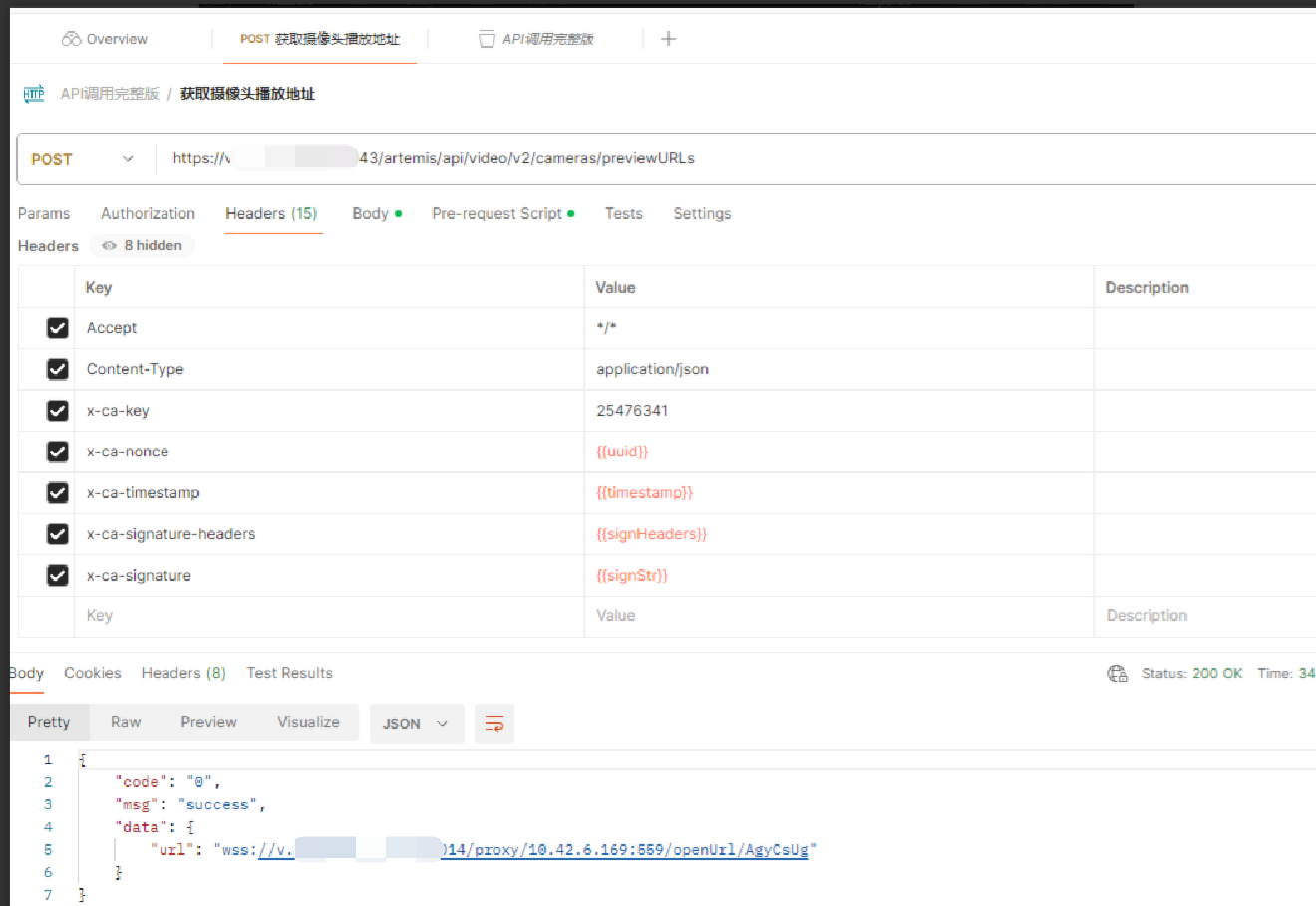Click the collection icon on API调用完整版 tab
The image size is (1316, 906).
(487, 39)
